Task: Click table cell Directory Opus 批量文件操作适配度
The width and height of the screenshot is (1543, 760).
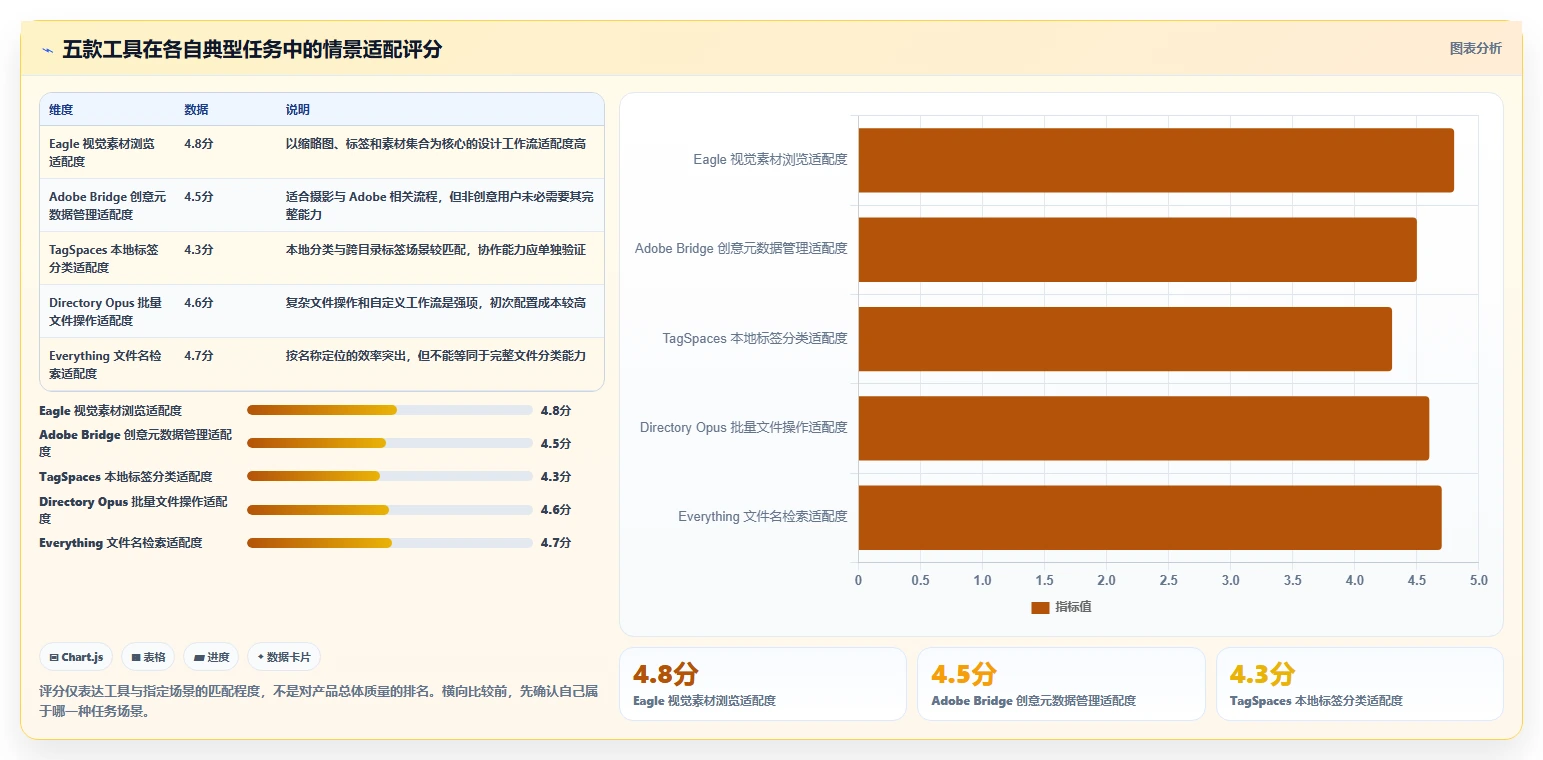Action: coord(107,311)
